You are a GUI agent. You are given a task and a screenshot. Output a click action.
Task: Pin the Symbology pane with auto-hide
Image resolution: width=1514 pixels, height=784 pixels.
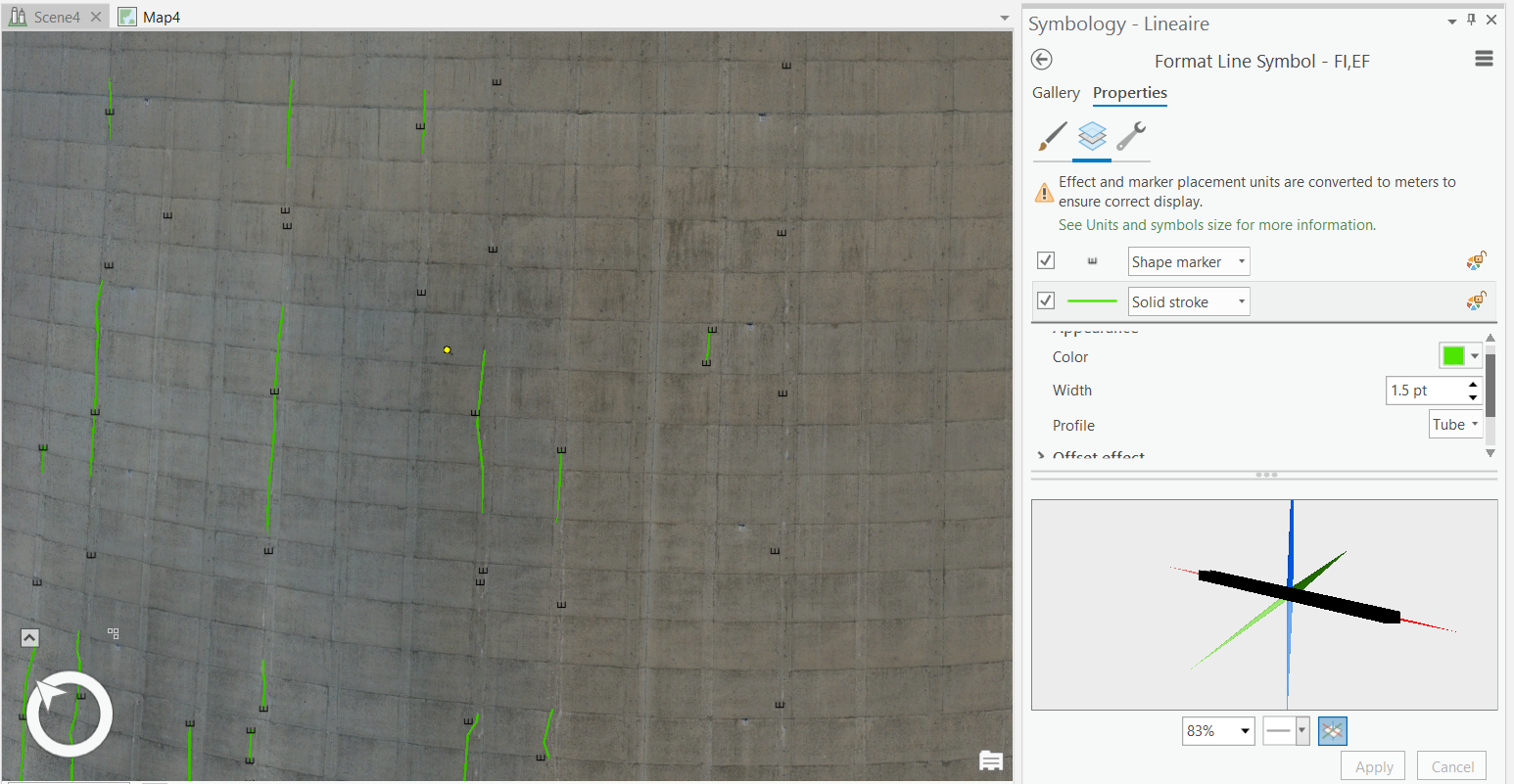1471,20
